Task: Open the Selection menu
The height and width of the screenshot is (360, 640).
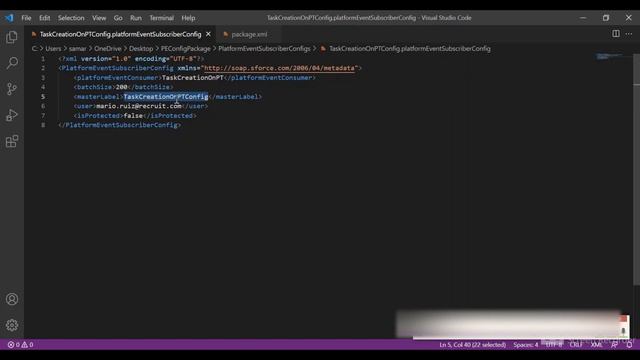Action: (71, 18)
